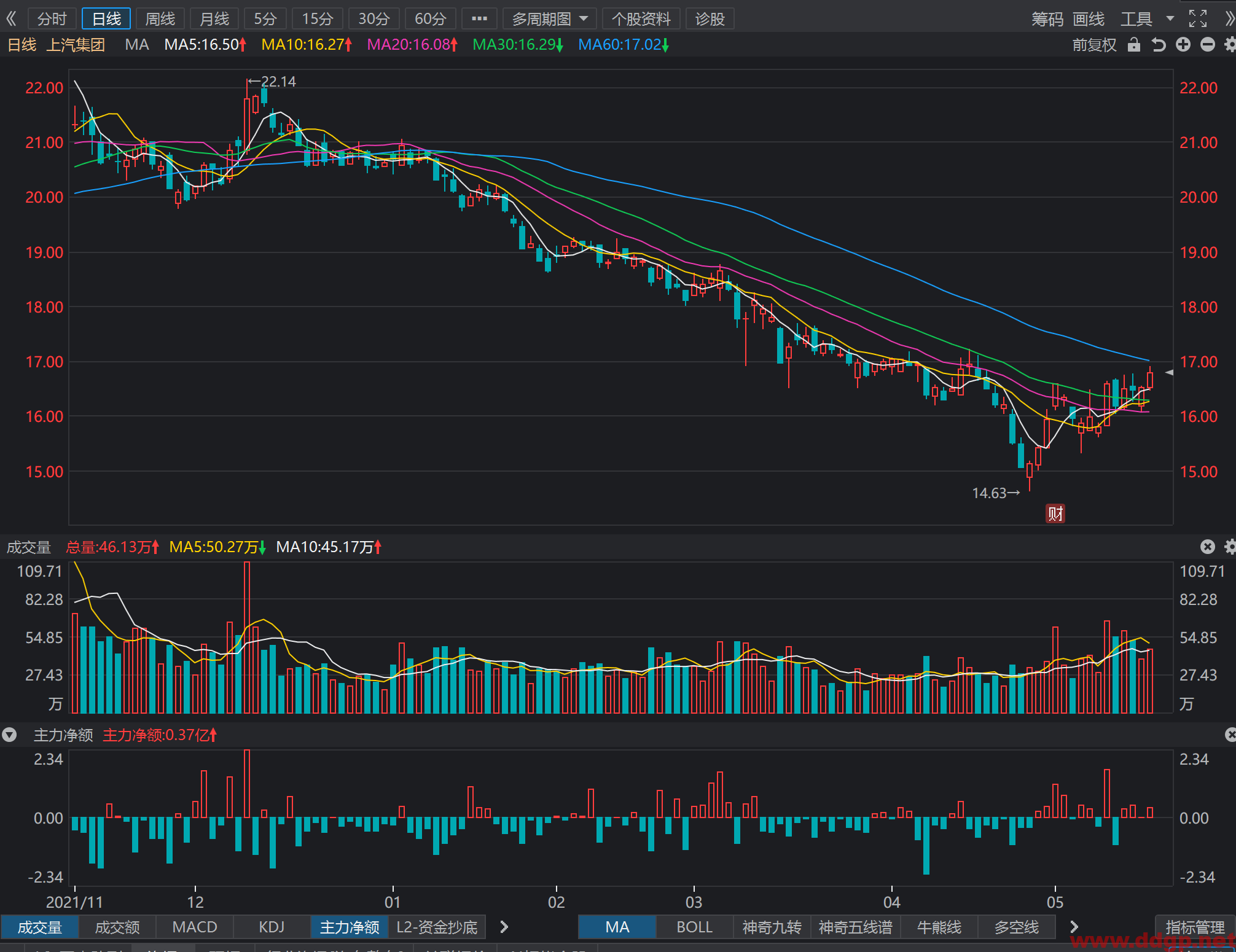Click the zoom-out minus icon
The image size is (1236, 952).
(1207, 44)
